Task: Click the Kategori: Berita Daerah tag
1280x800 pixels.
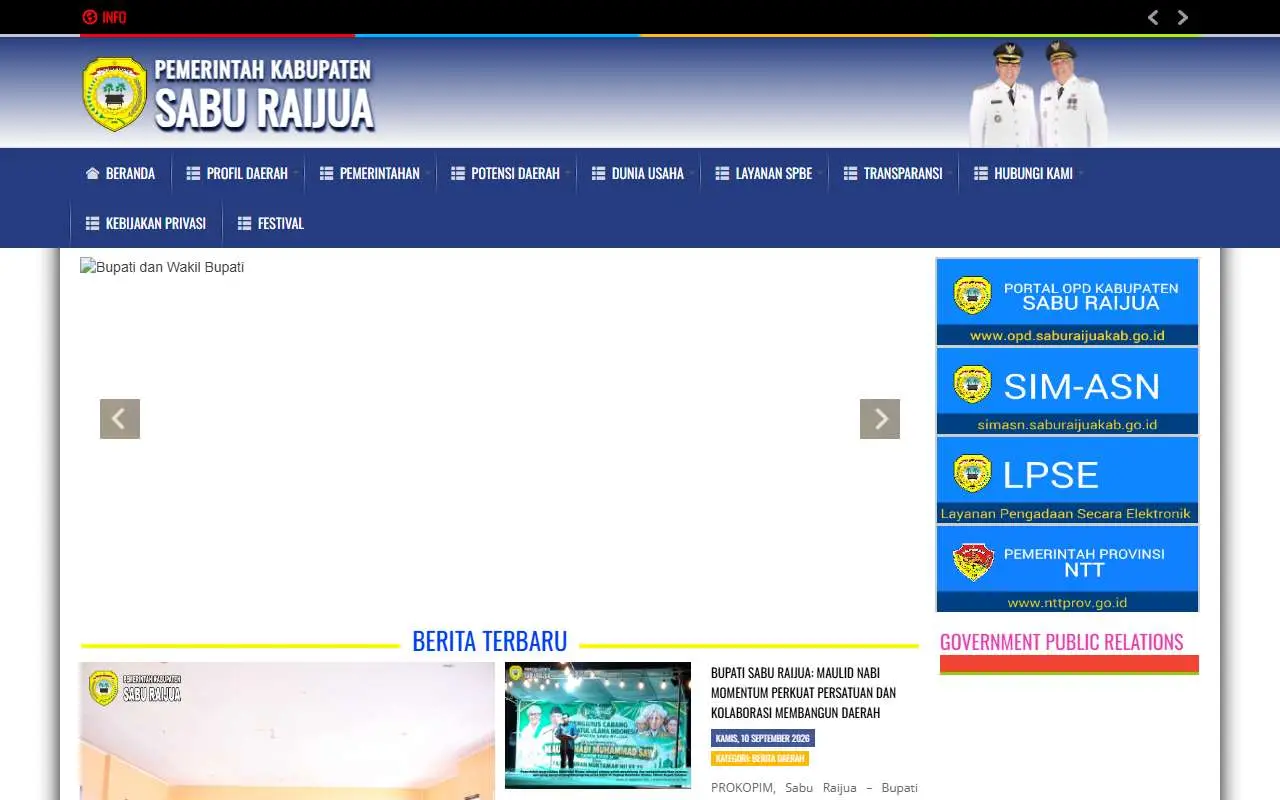Action: pyautogui.click(x=760, y=759)
